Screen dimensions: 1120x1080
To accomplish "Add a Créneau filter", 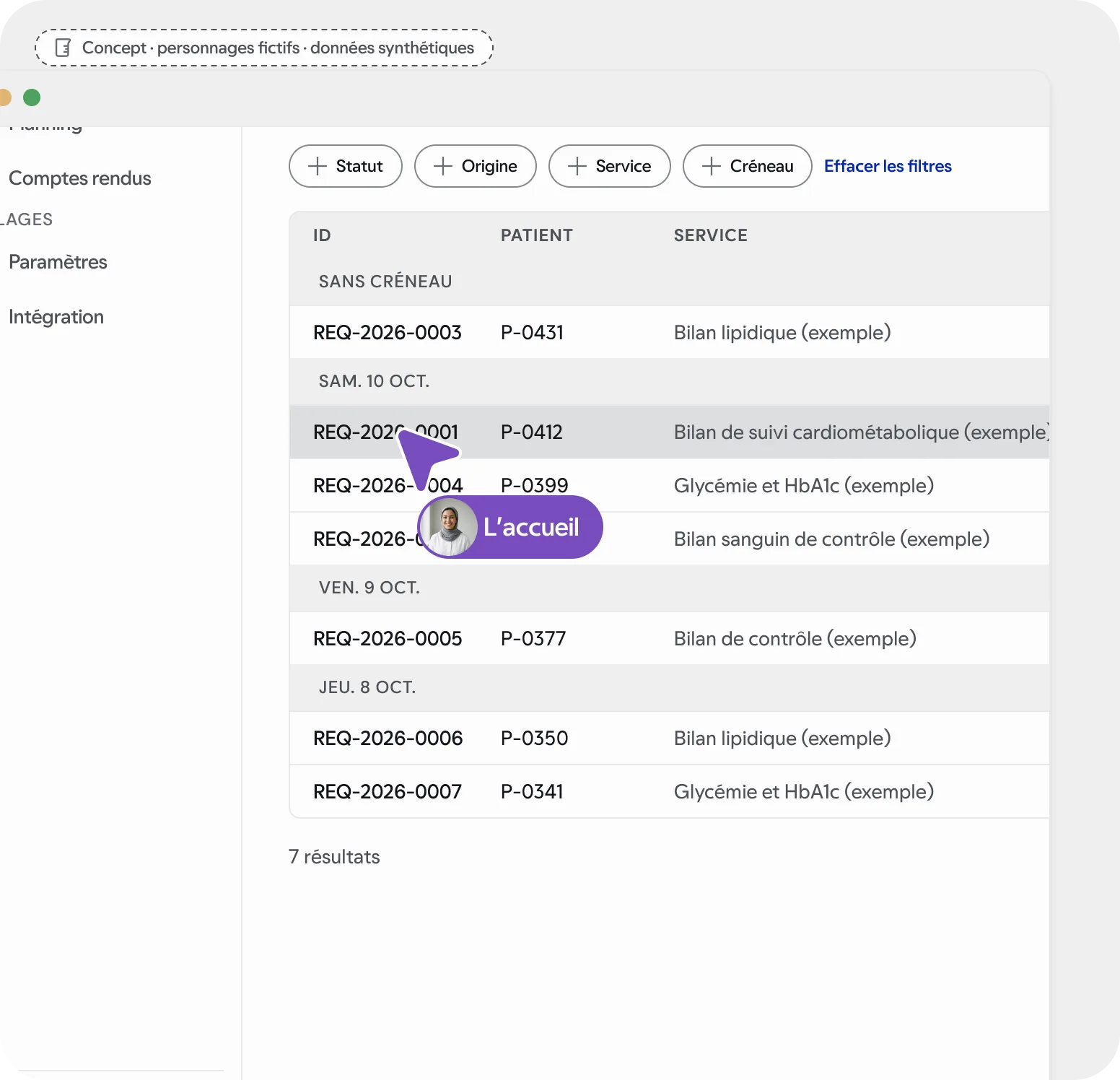I will (x=748, y=166).
